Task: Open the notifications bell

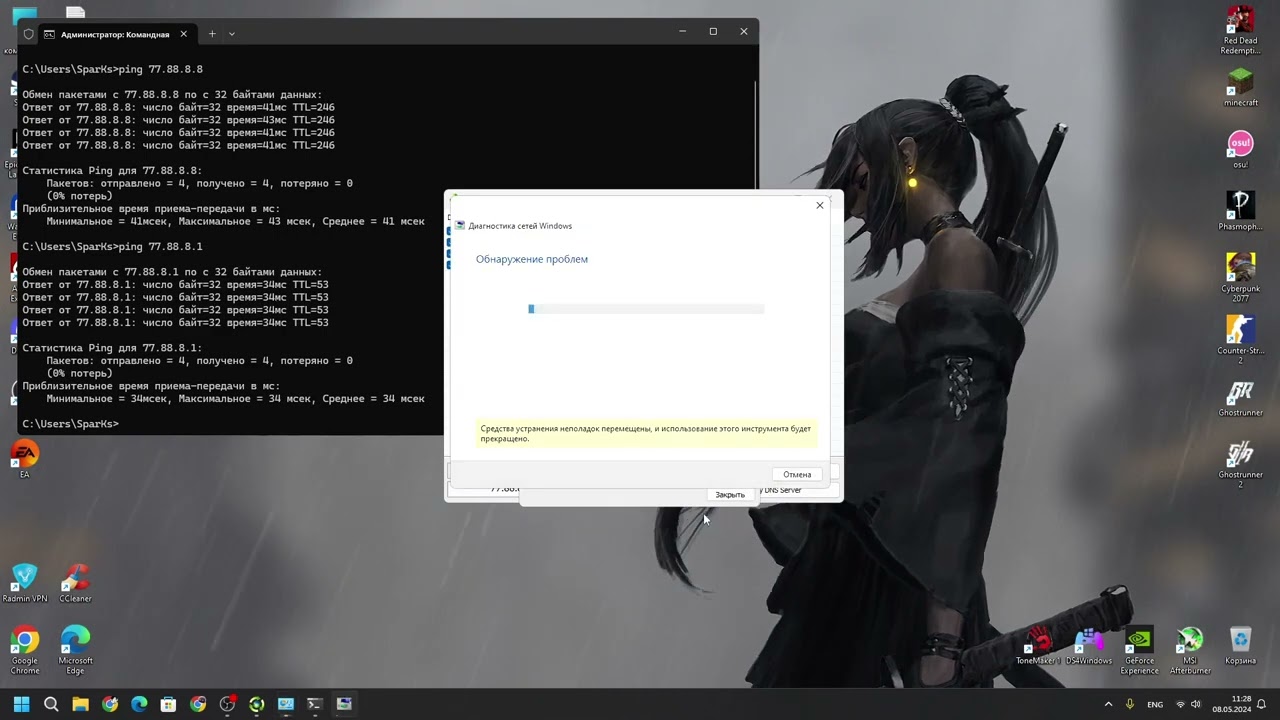Action: pyautogui.click(x=1262, y=704)
